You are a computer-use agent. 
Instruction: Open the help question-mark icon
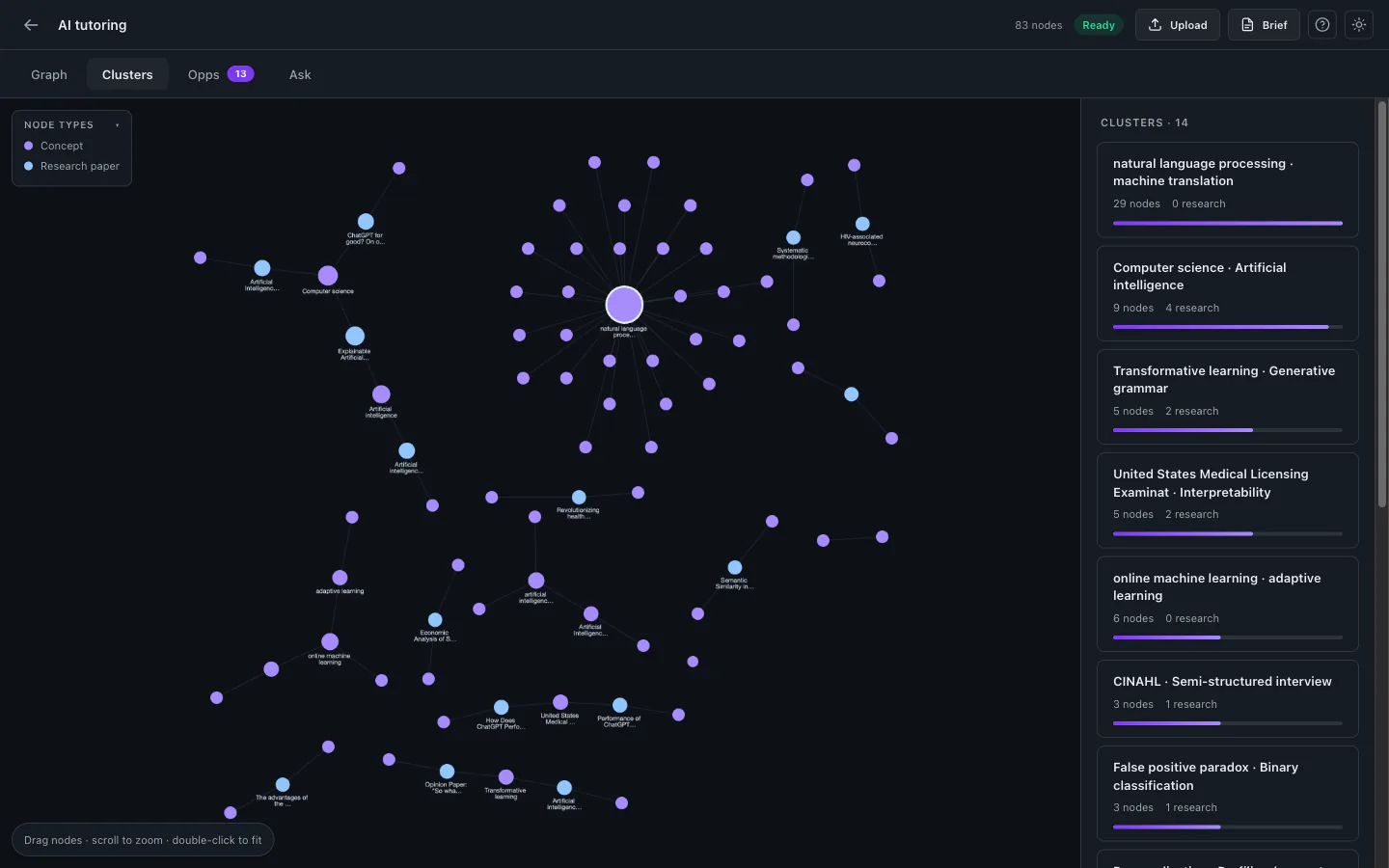tap(1322, 25)
